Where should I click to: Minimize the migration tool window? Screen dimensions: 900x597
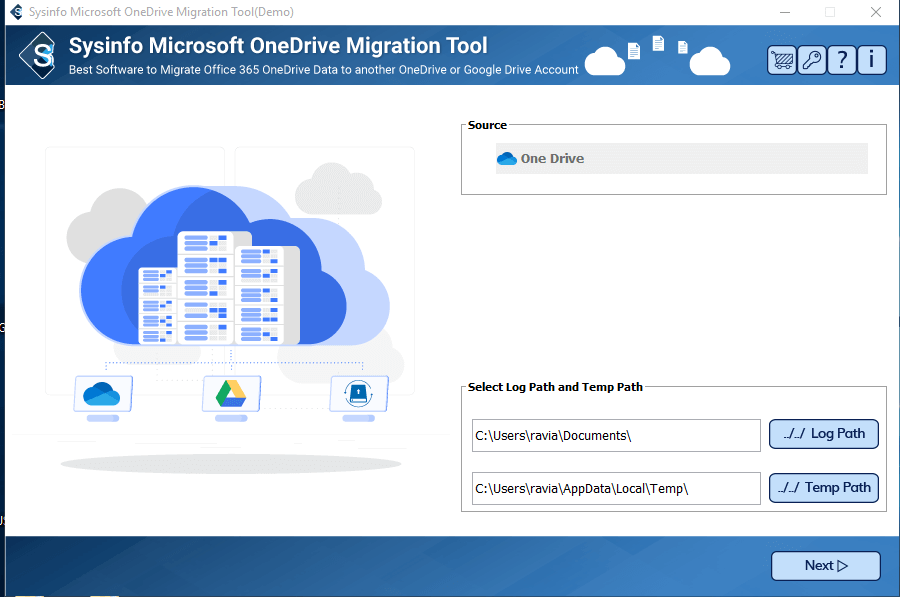point(785,12)
